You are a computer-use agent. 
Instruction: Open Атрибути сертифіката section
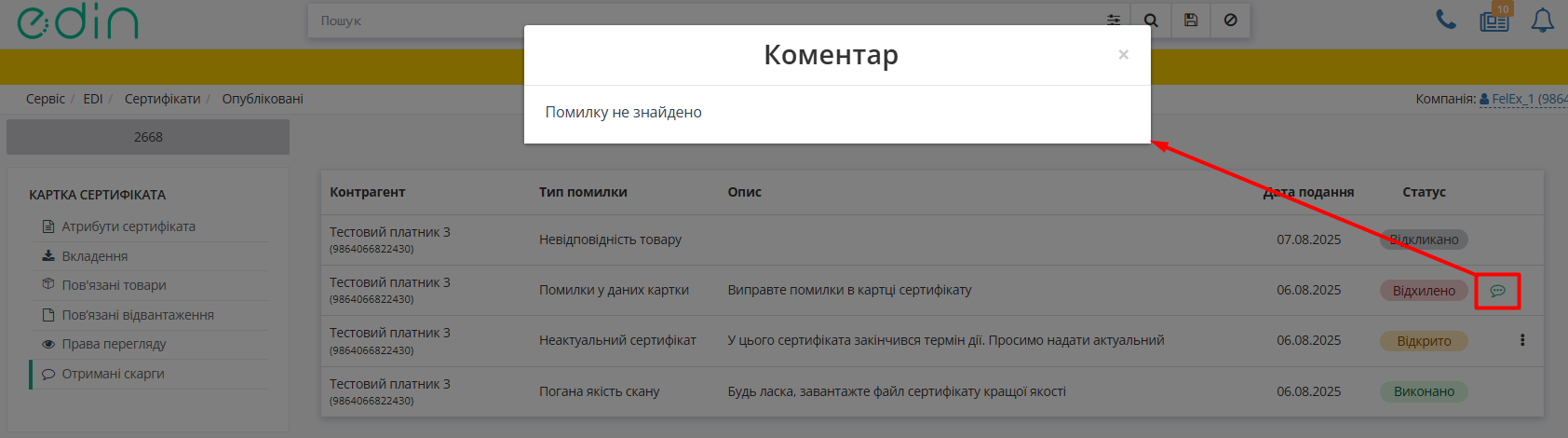pyautogui.click(x=128, y=226)
